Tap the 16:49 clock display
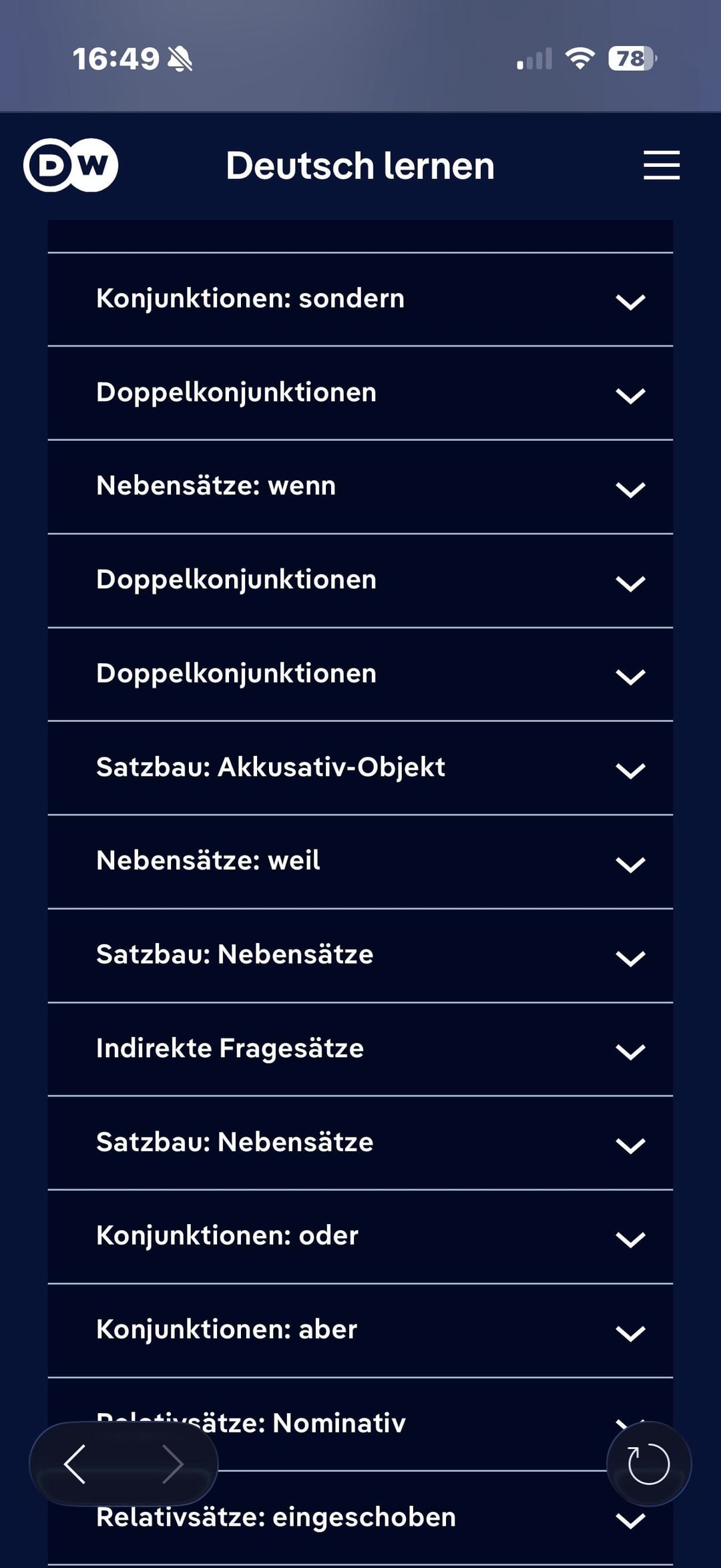721x1568 pixels. tap(115, 59)
